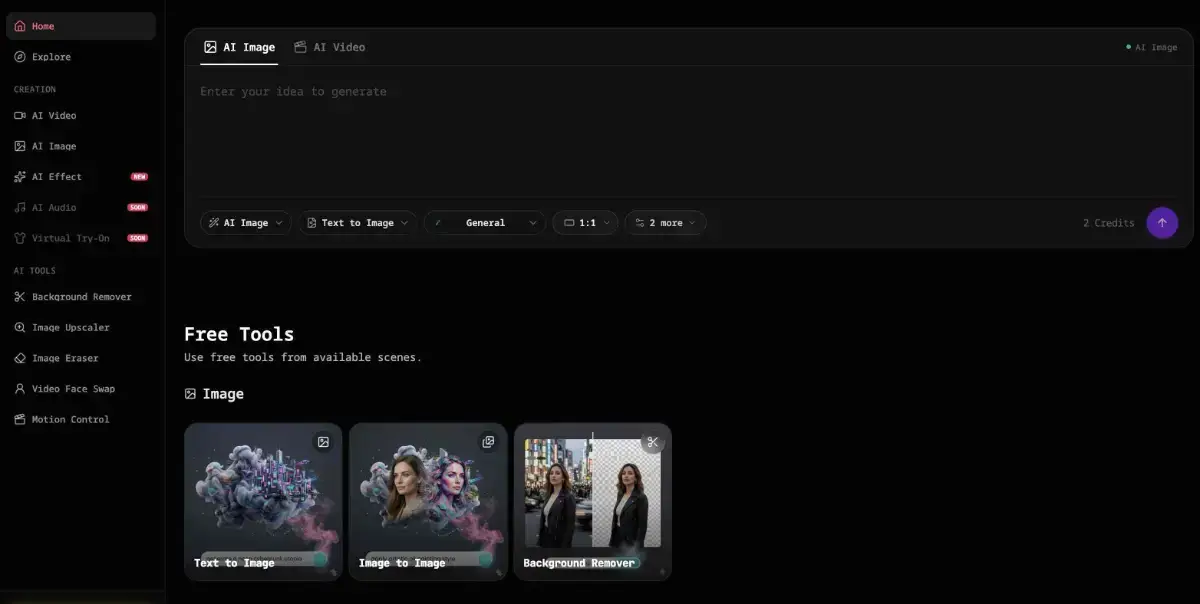
Task: Open the Text to Image mode dropdown
Action: point(357,223)
